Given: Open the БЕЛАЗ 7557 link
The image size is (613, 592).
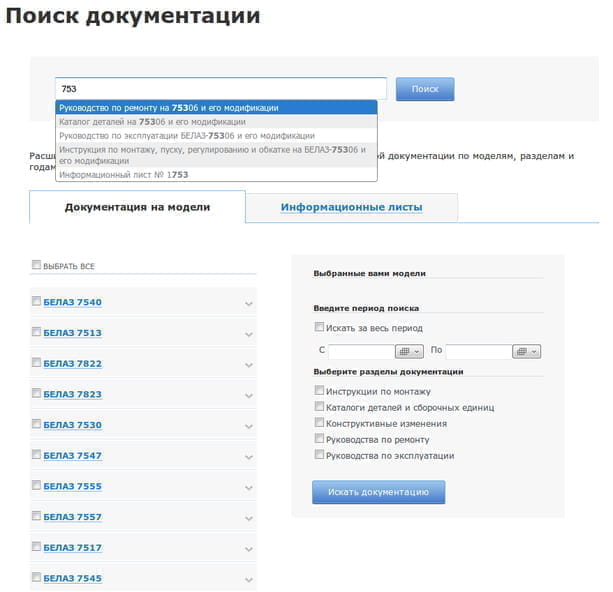Looking at the screenshot, I should tap(72, 517).
